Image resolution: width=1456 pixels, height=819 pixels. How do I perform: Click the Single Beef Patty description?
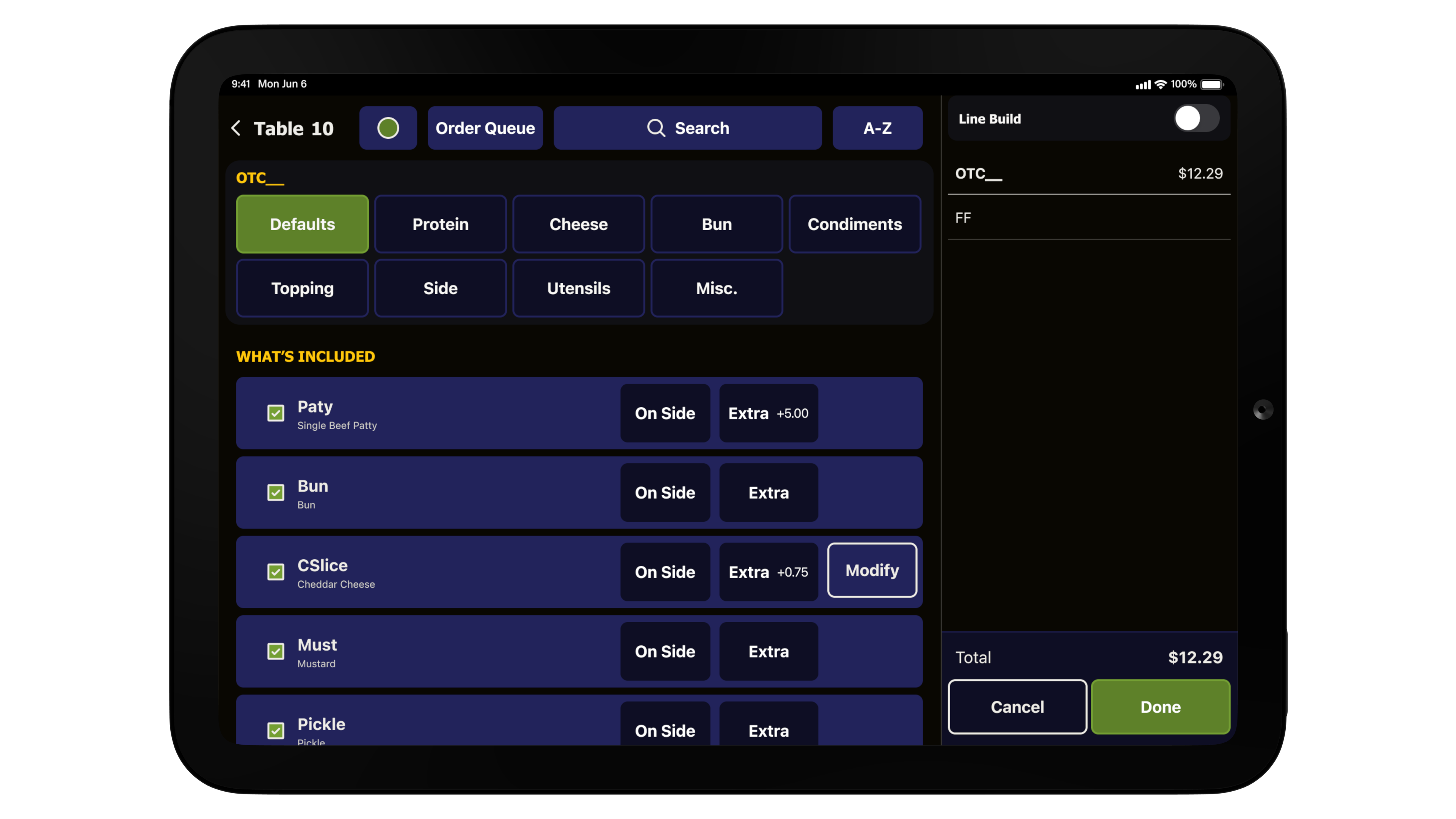pos(337,425)
